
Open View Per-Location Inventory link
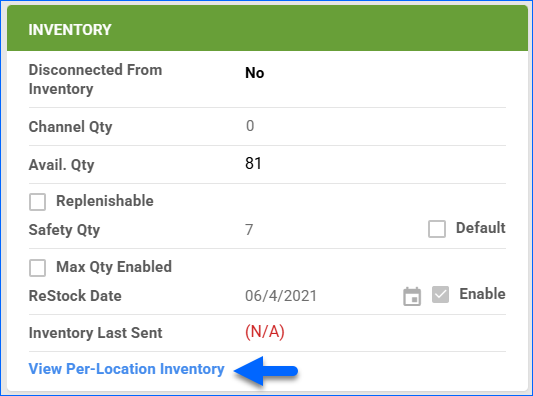[x=126, y=369]
